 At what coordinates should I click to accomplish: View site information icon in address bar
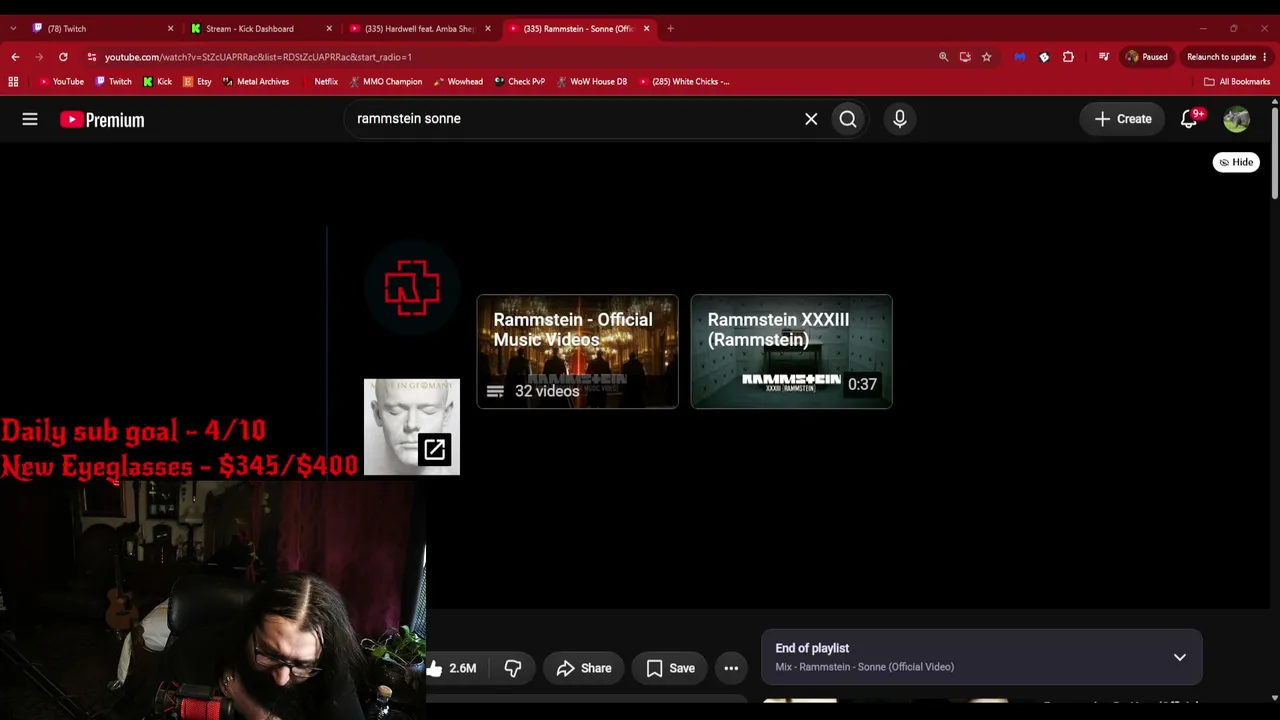pyautogui.click(x=92, y=57)
